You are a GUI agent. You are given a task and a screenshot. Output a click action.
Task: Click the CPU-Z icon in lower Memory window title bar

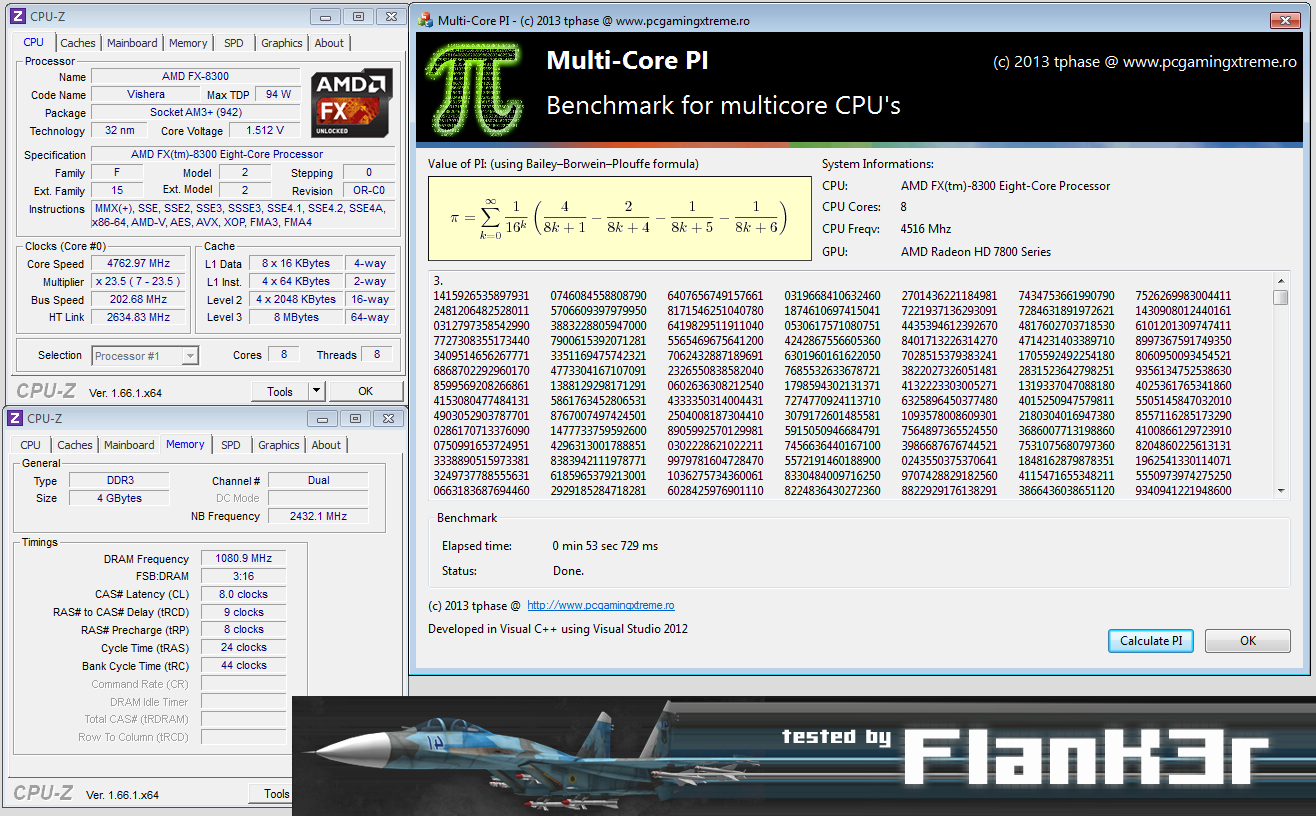[x=16, y=418]
